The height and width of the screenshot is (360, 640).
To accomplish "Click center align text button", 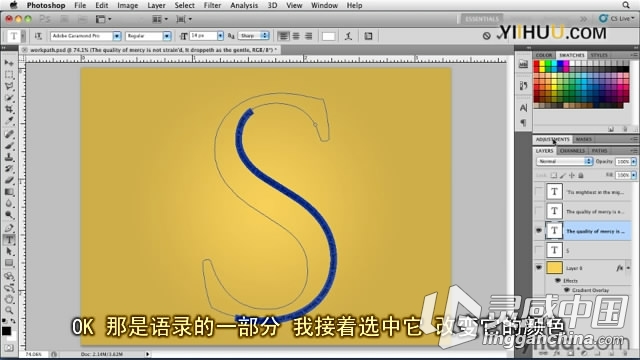I will point(296,36).
